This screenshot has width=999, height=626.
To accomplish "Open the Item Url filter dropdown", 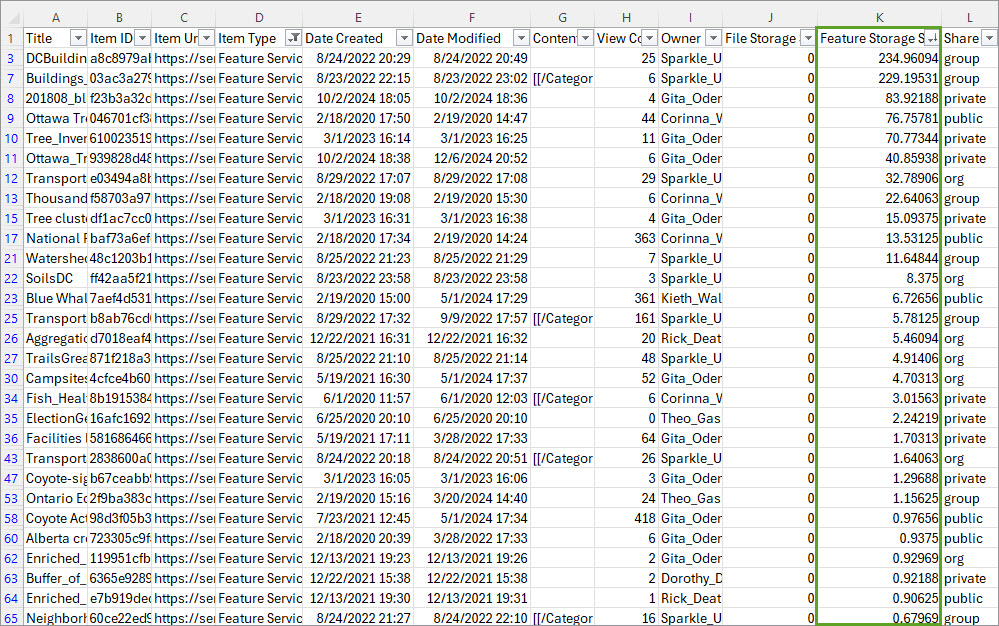I will [x=207, y=37].
